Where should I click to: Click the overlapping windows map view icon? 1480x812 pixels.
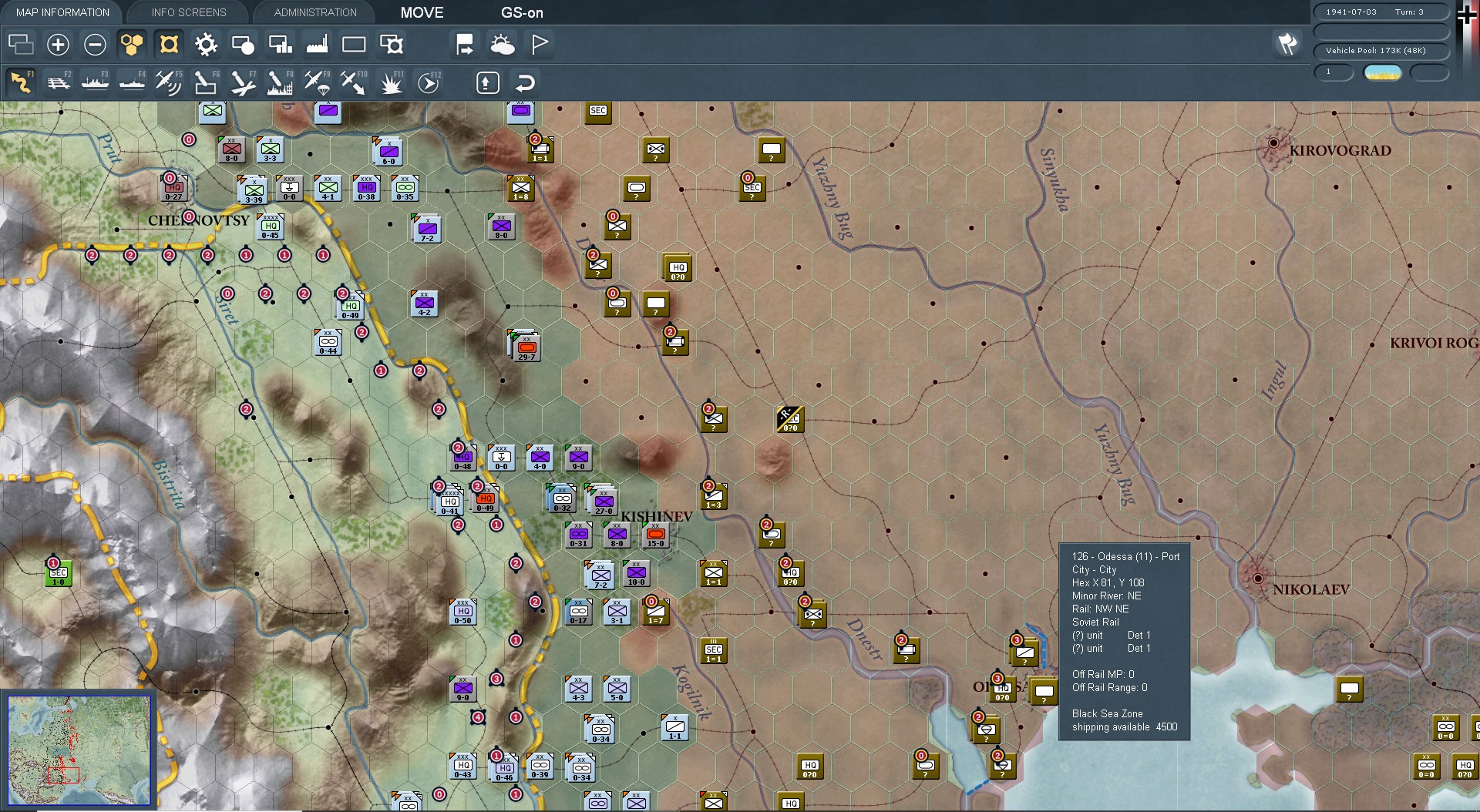(21, 45)
